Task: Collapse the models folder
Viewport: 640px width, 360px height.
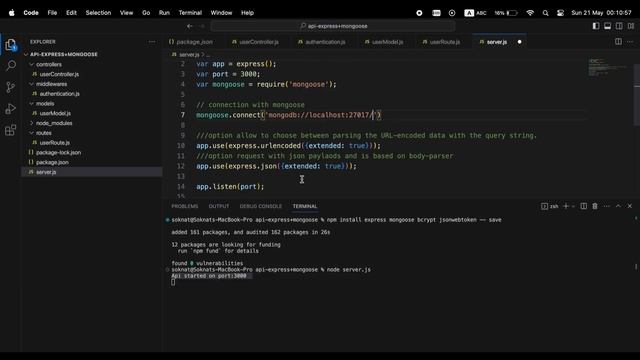Action: 45,104
